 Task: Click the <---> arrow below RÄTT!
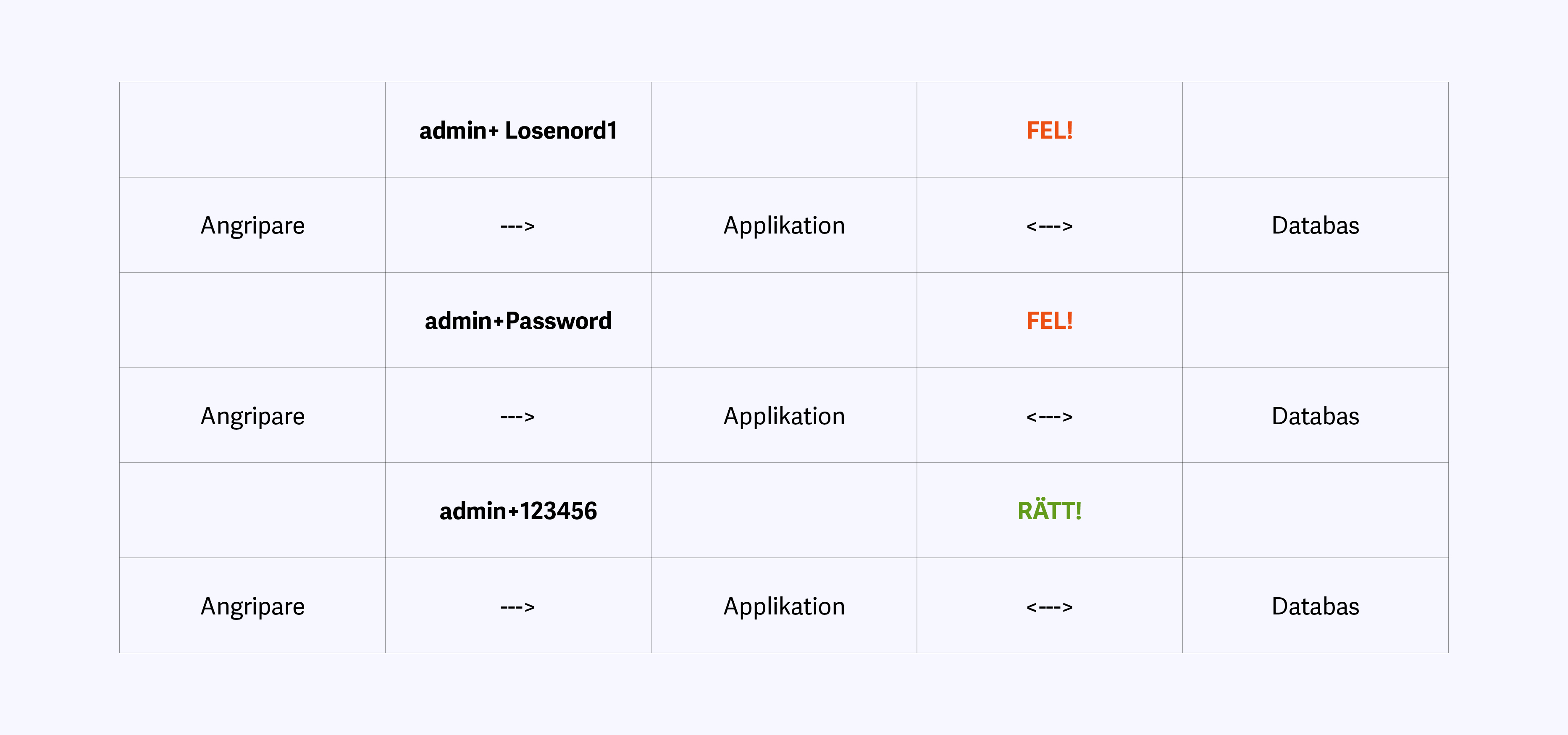1049,607
